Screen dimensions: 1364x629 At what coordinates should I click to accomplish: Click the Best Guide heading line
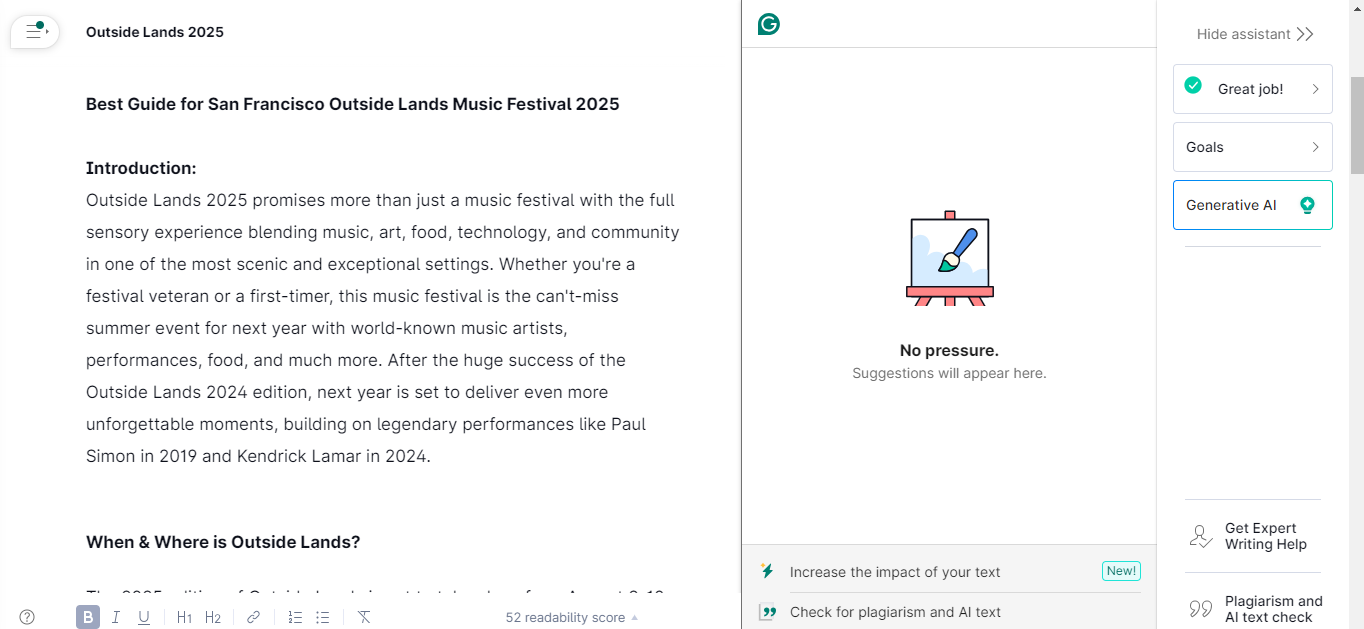point(353,104)
